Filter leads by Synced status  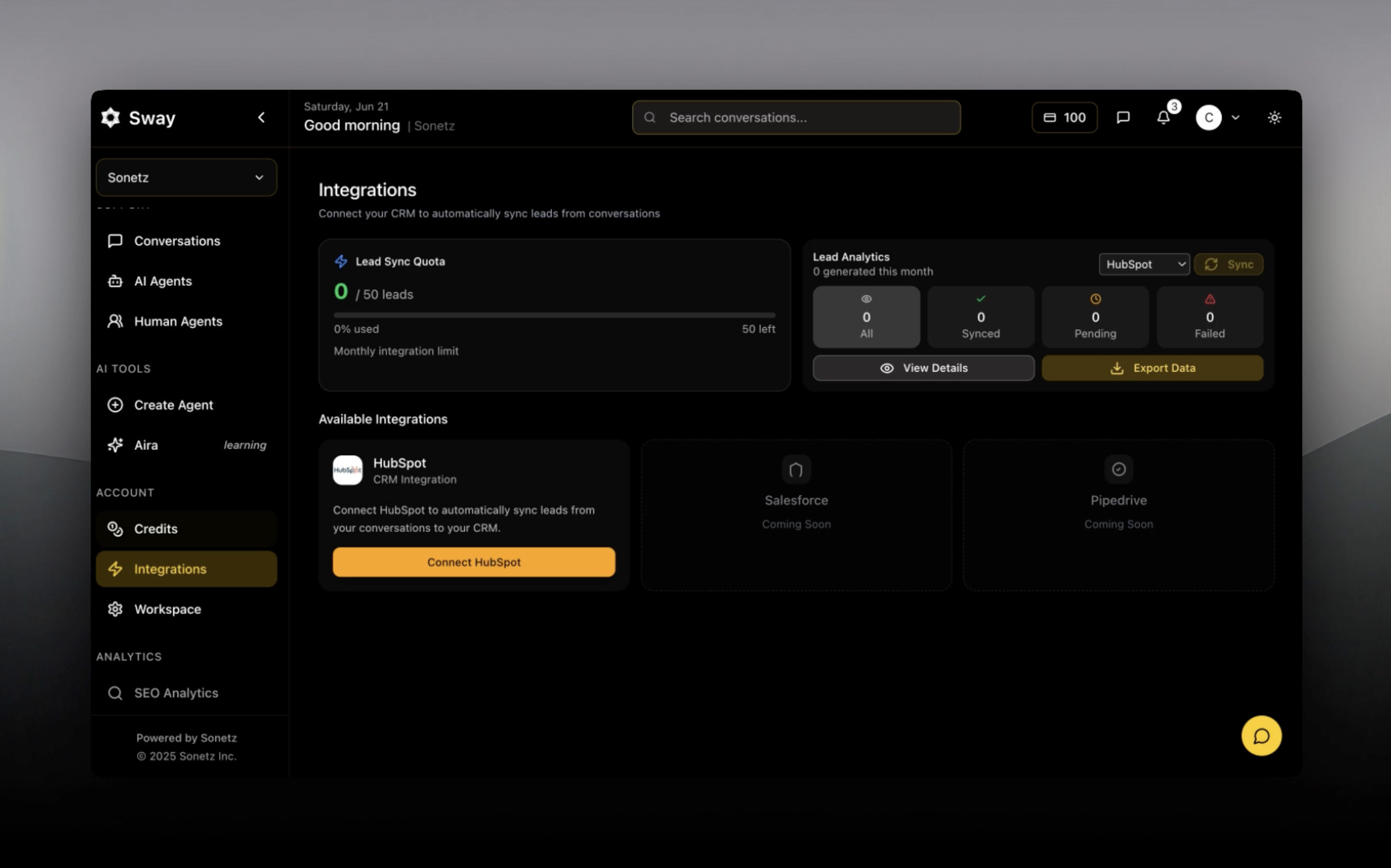point(980,317)
